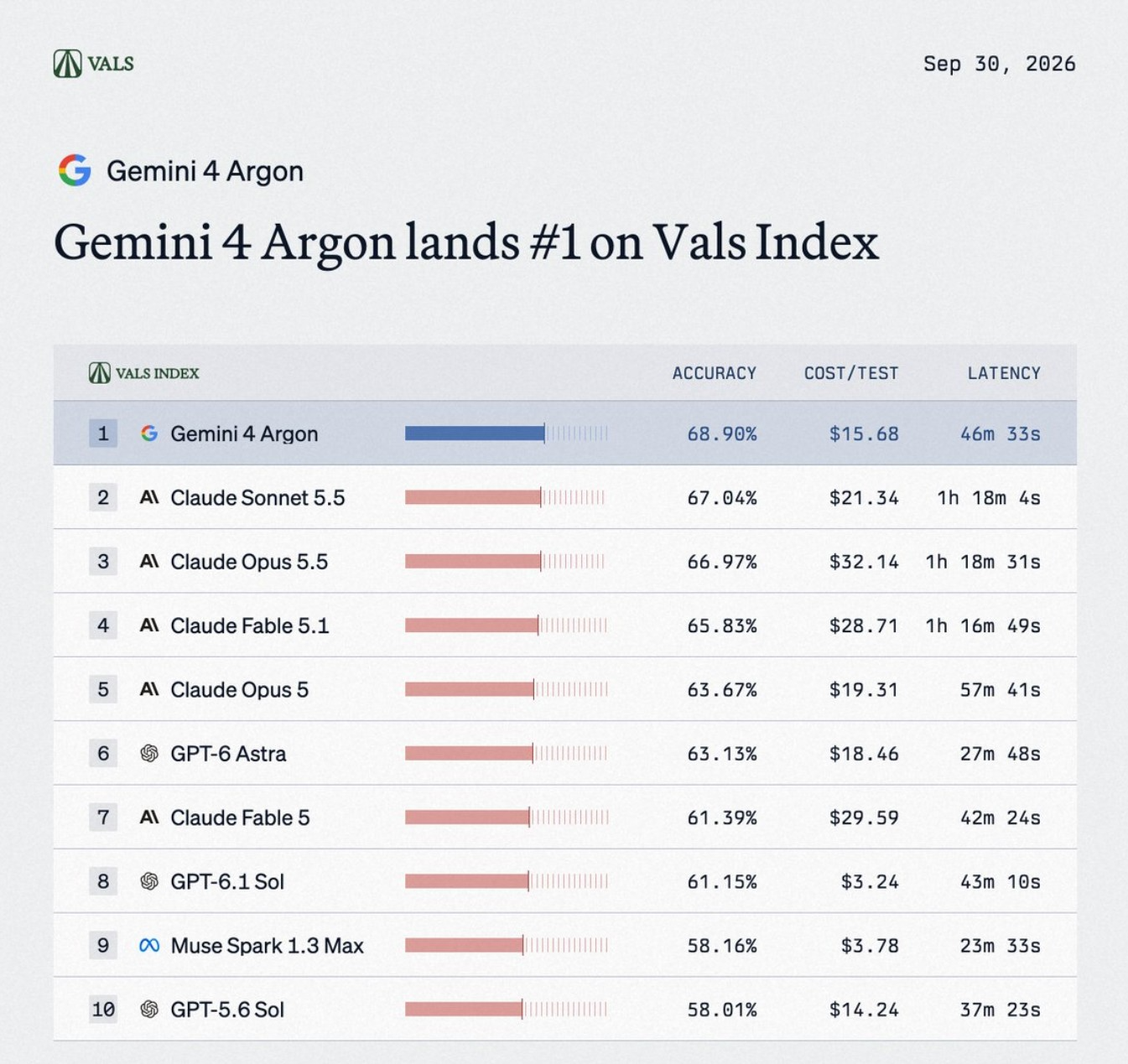The width and height of the screenshot is (1128, 1064).
Task: Open the GPT-6.1 Sol model name
Action: point(227,881)
